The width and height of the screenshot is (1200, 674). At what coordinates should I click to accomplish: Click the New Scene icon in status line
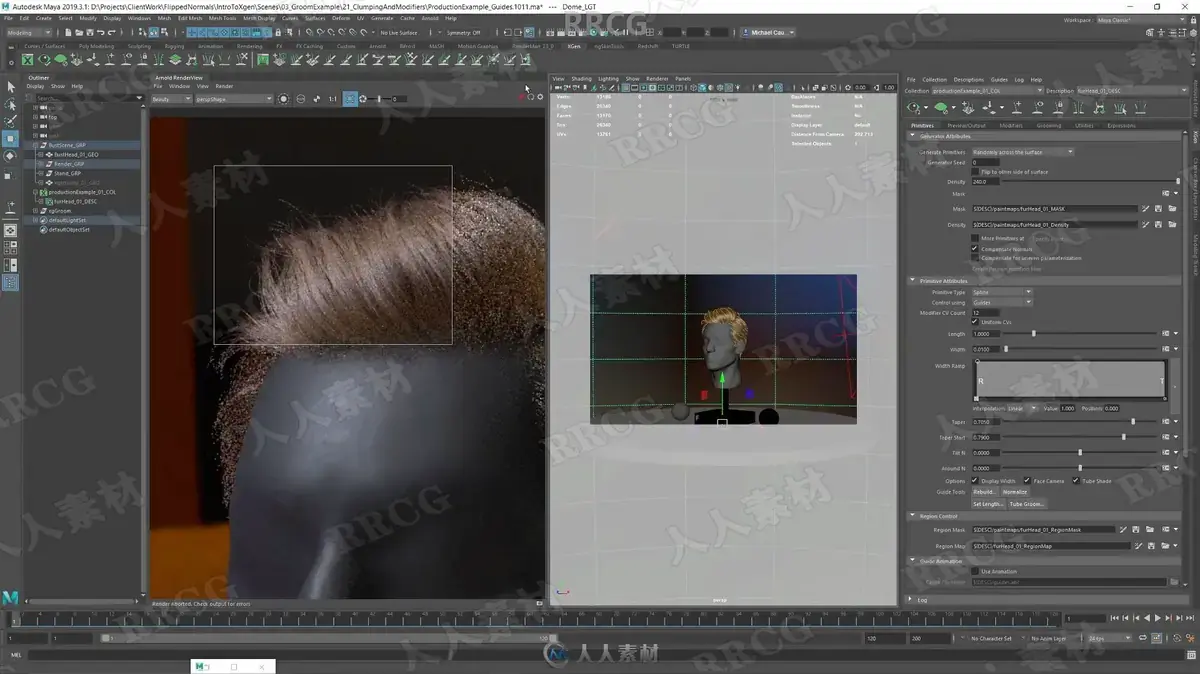[x=68, y=32]
